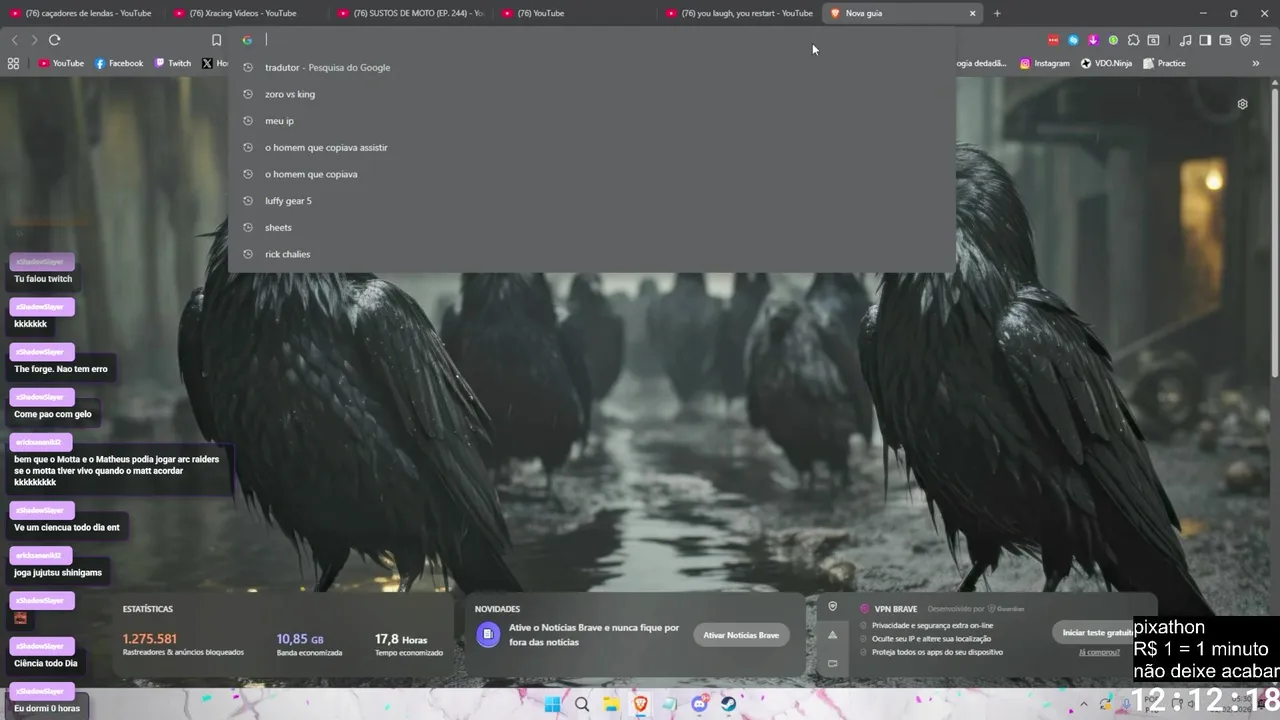This screenshot has height=720, width=1280.
Task: Open the purple download extension icon
Action: pos(1093,40)
